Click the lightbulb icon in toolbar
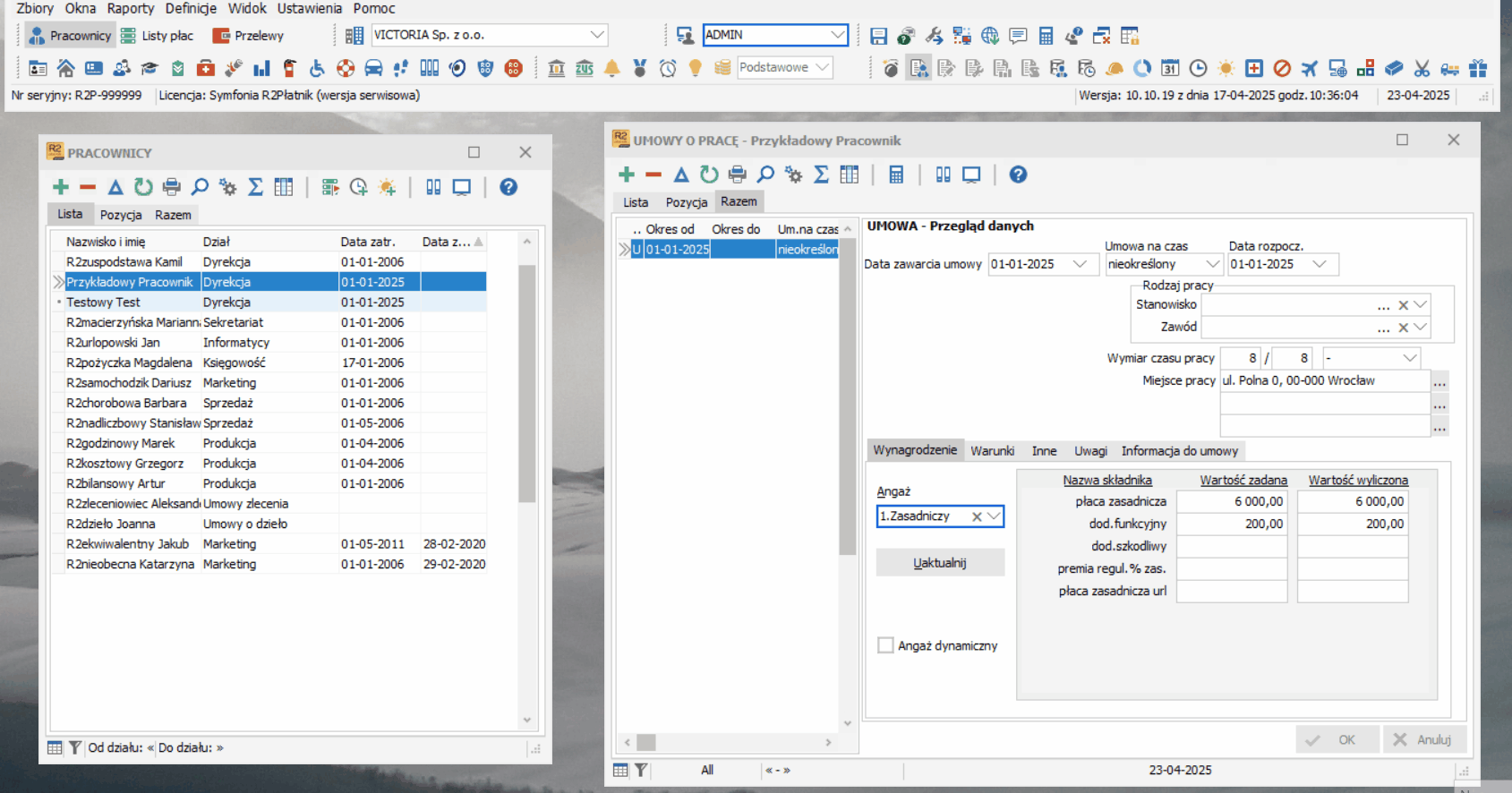Screen dimensions: 1512x793 (x=696, y=68)
